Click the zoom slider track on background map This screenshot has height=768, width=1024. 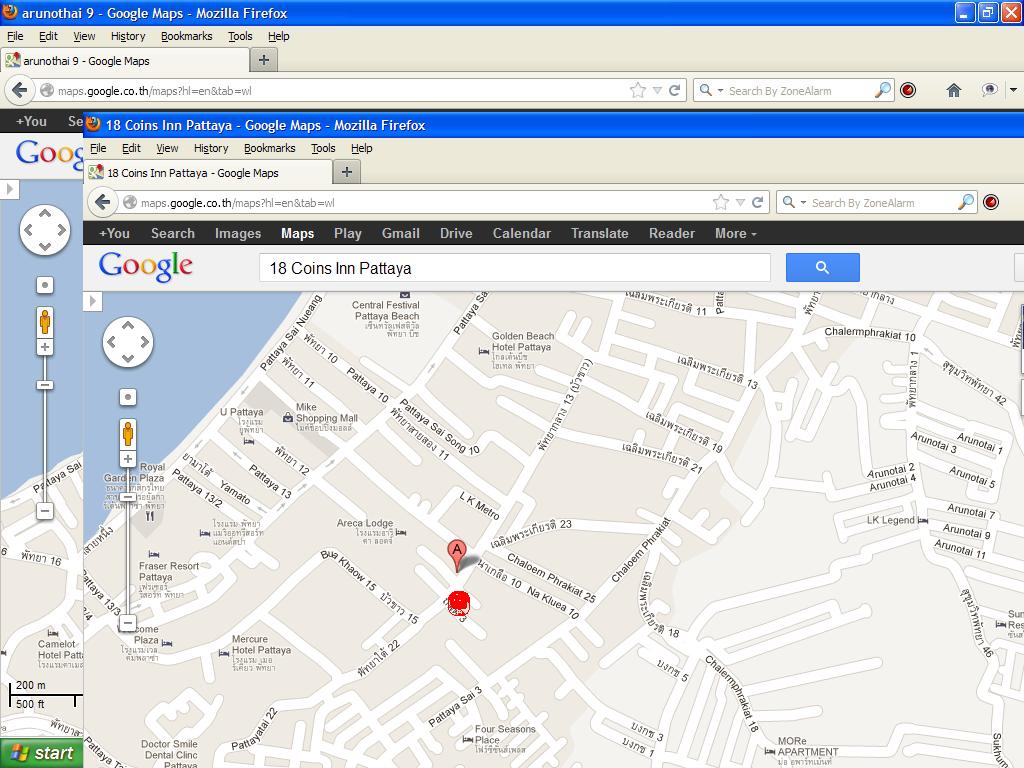click(x=45, y=428)
